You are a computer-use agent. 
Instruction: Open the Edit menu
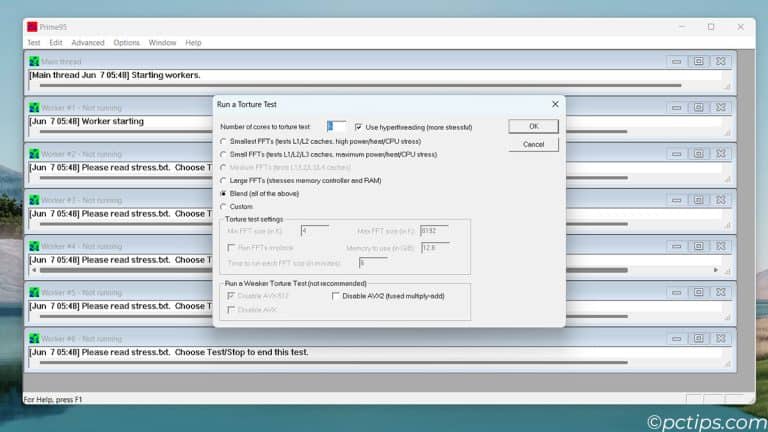tap(56, 43)
